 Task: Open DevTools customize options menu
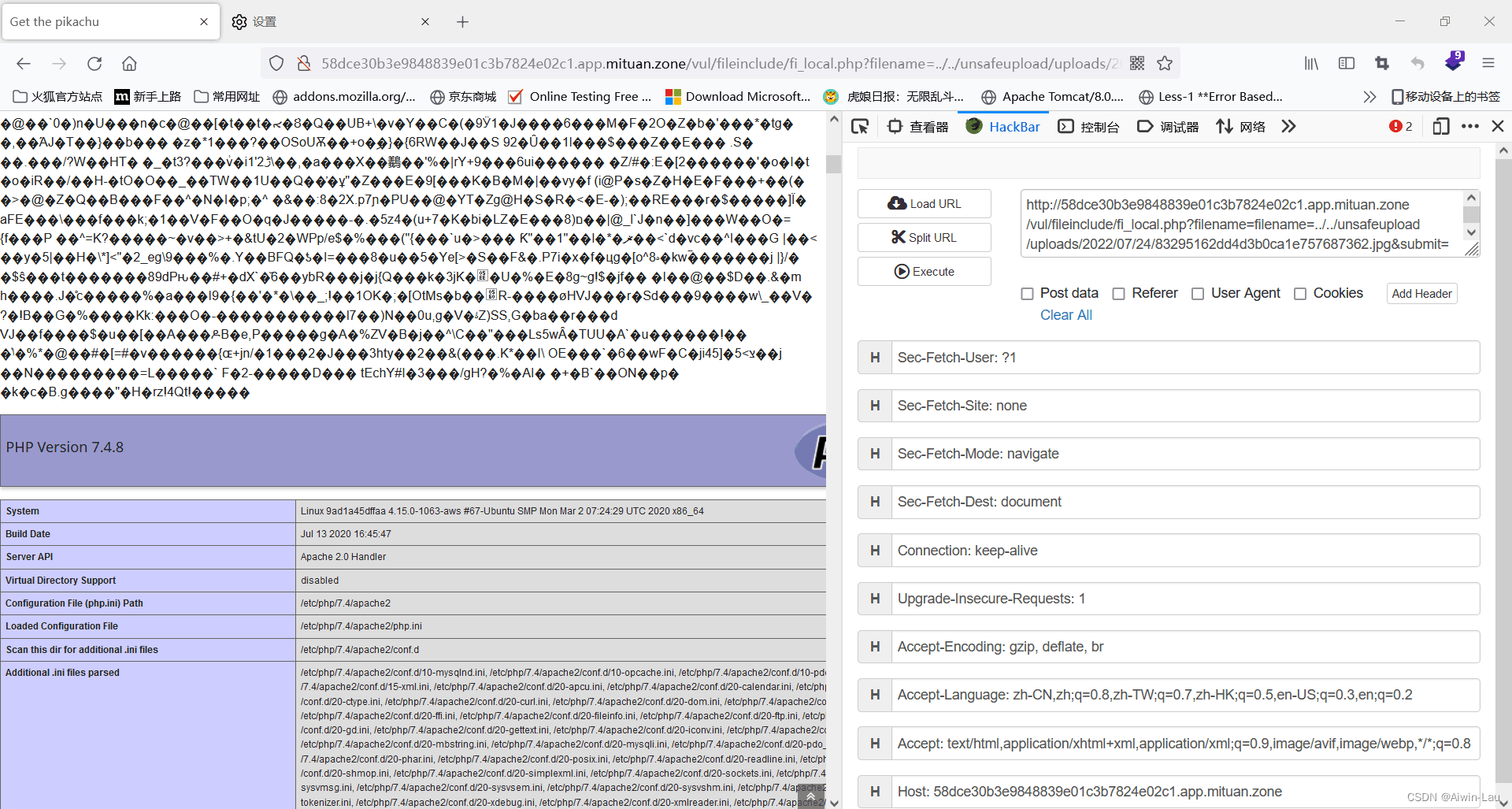(x=1469, y=127)
